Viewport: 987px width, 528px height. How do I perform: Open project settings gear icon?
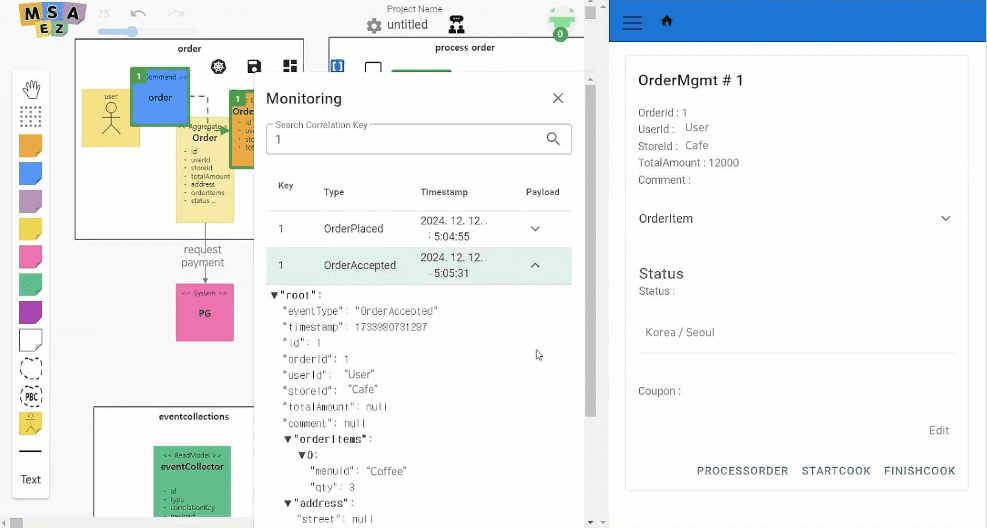(x=374, y=25)
